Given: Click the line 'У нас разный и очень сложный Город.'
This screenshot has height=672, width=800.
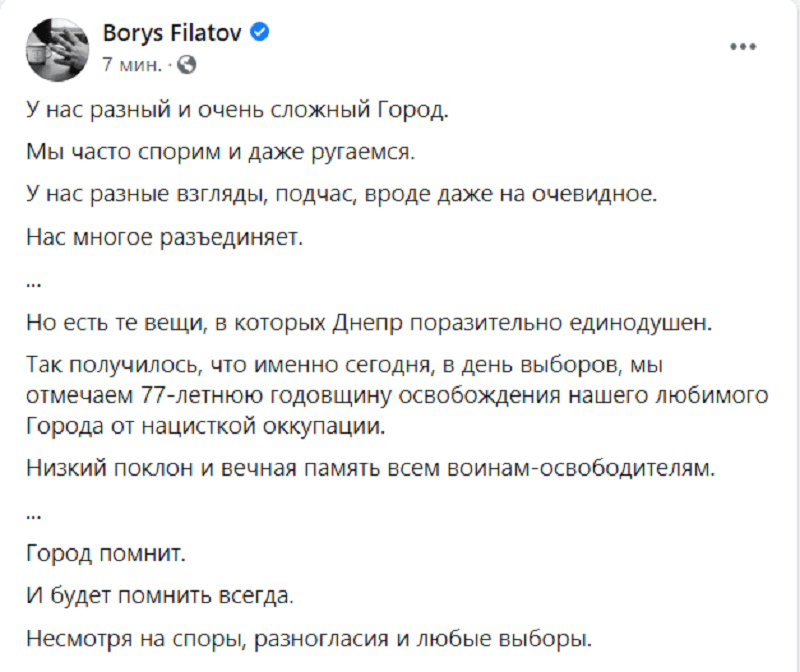Looking at the screenshot, I should 239,111.
